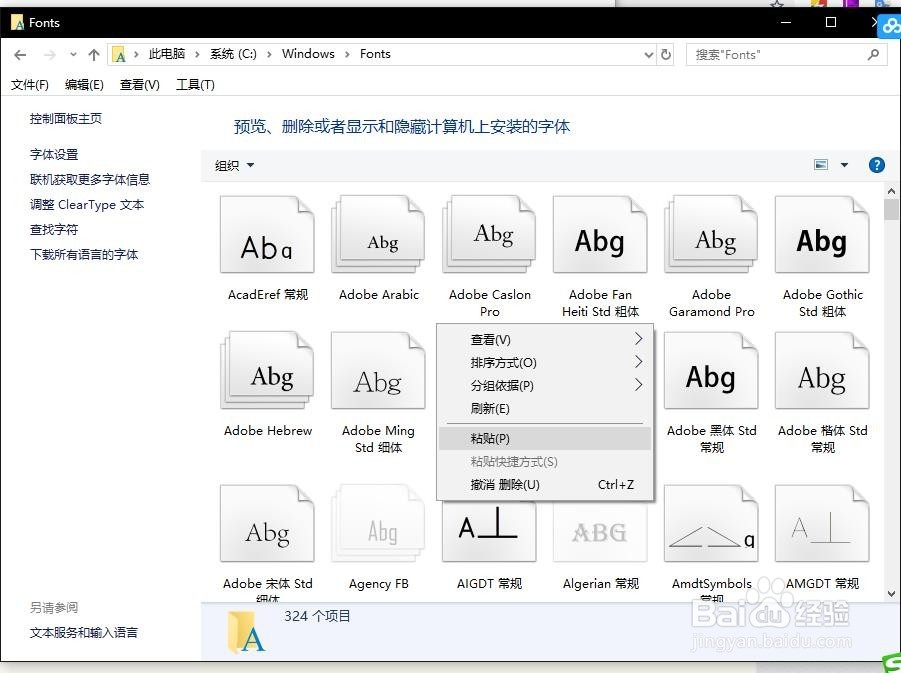Go back with the left arrow

click(x=20, y=55)
